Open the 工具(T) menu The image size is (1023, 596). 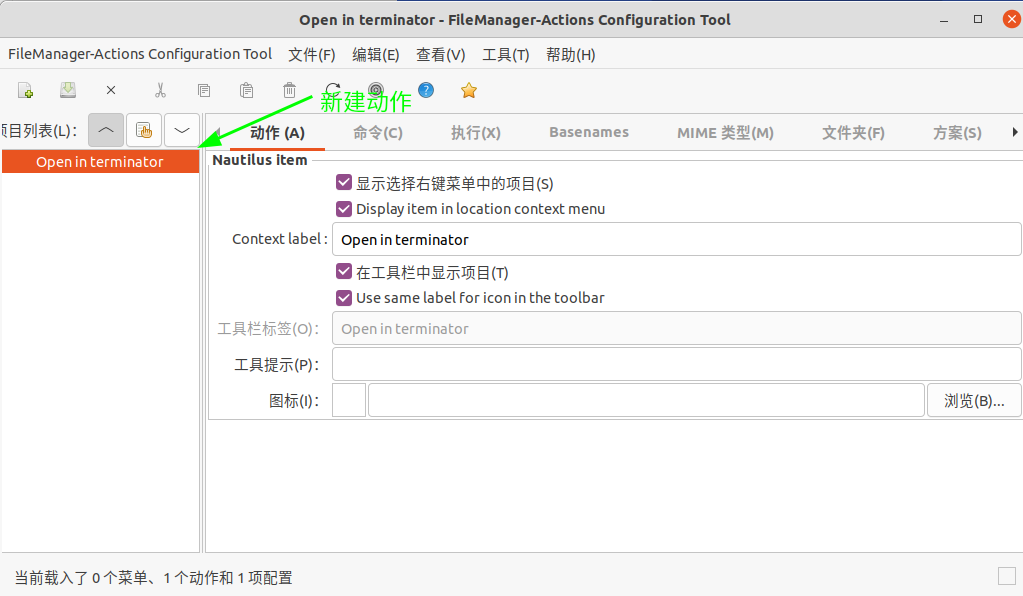(x=505, y=55)
